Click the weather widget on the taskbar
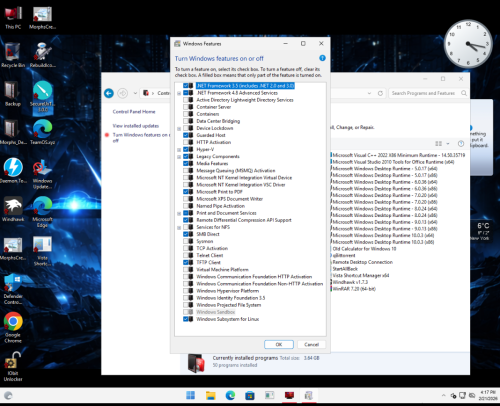Image resolution: width=500 pixels, height=406 pixels. (x=8, y=395)
